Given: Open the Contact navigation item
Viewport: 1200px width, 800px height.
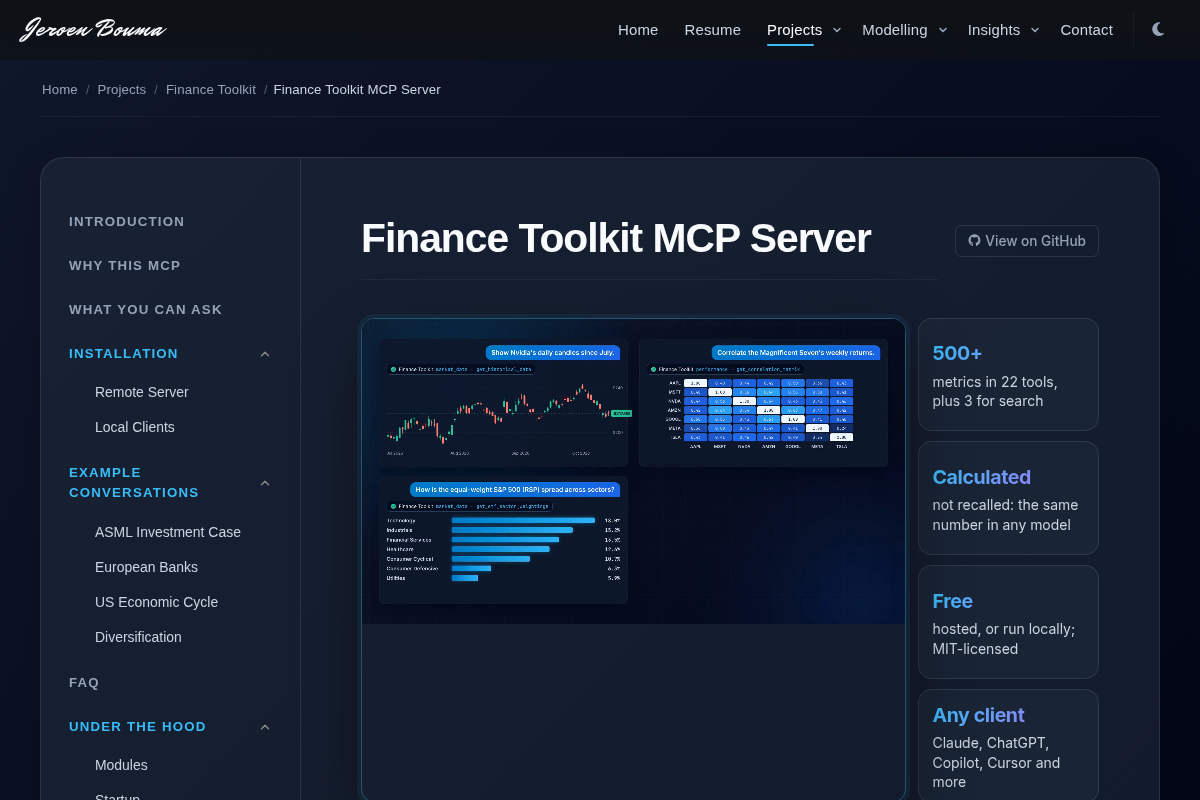Looking at the screenshot, I should pyautogui.click(x=1087, y=30).
